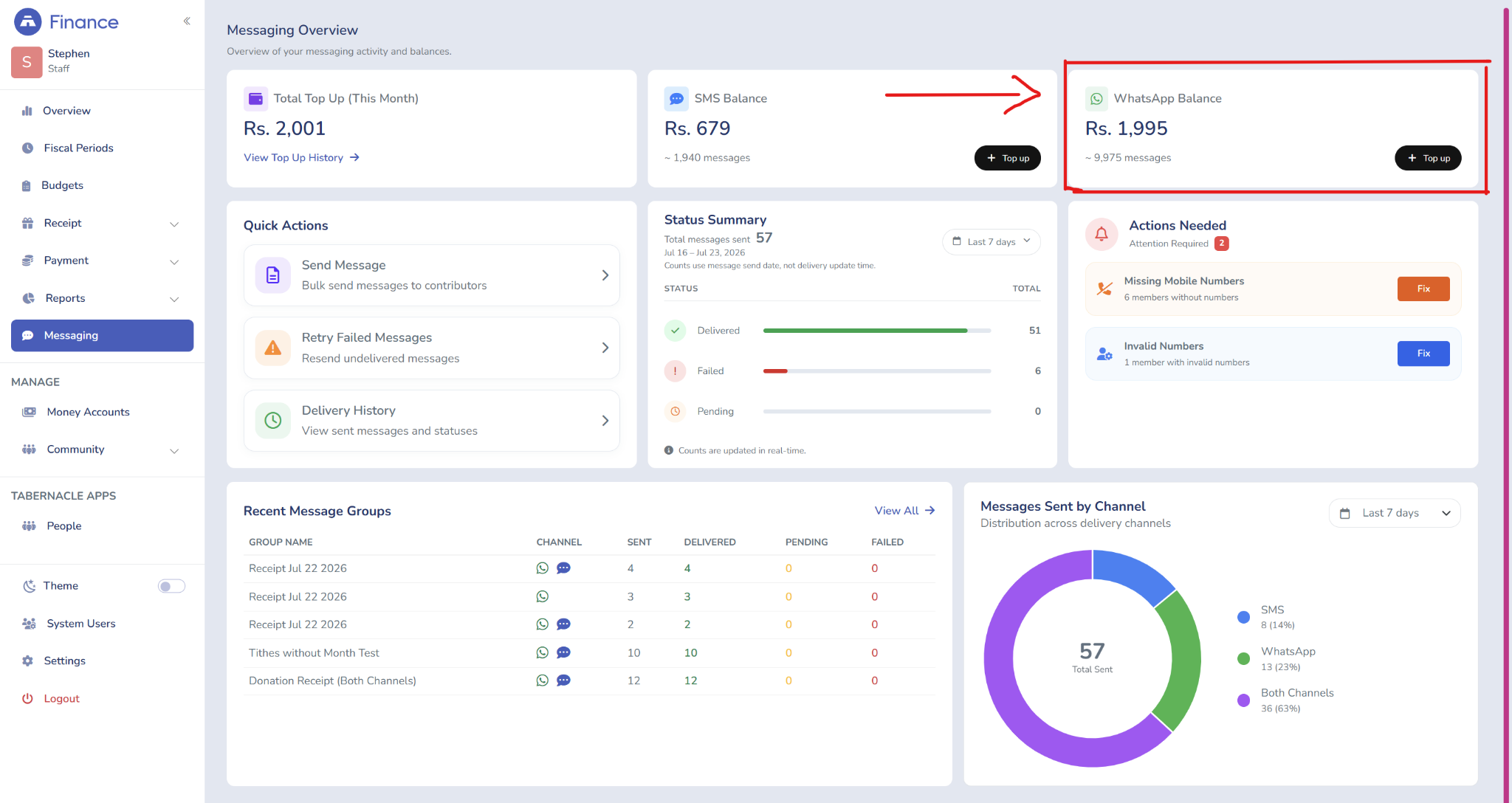Open Donation Receipt (Both Channels) group row
The width and height of the screenshot is (1512, 803).
[590, 680]
